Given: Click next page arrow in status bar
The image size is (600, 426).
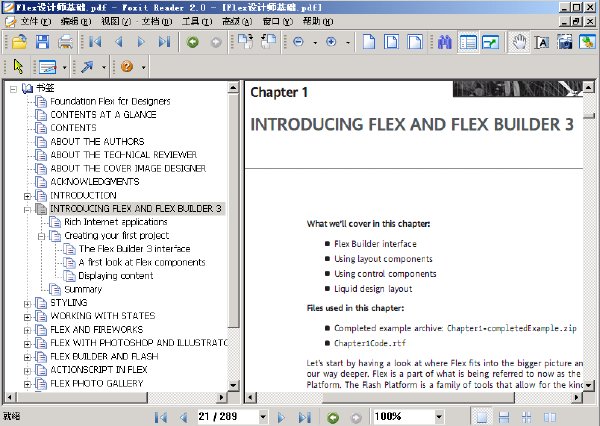Looking at the screenshot, I should coord(281,417).
